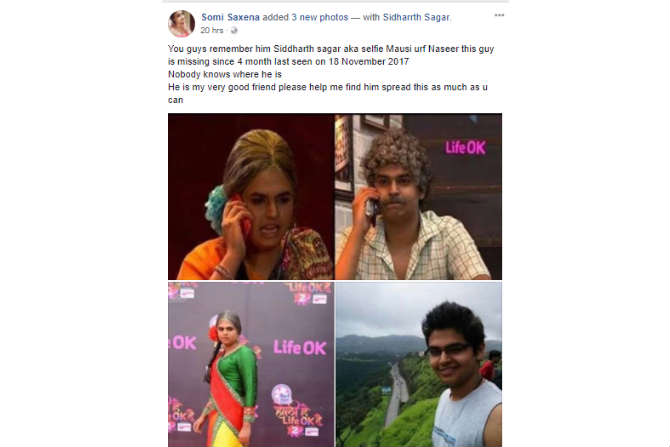The height and width of the screenshot is (447, 670).
Task: Click the Somi Saxena name link
Action: point(230,18)
